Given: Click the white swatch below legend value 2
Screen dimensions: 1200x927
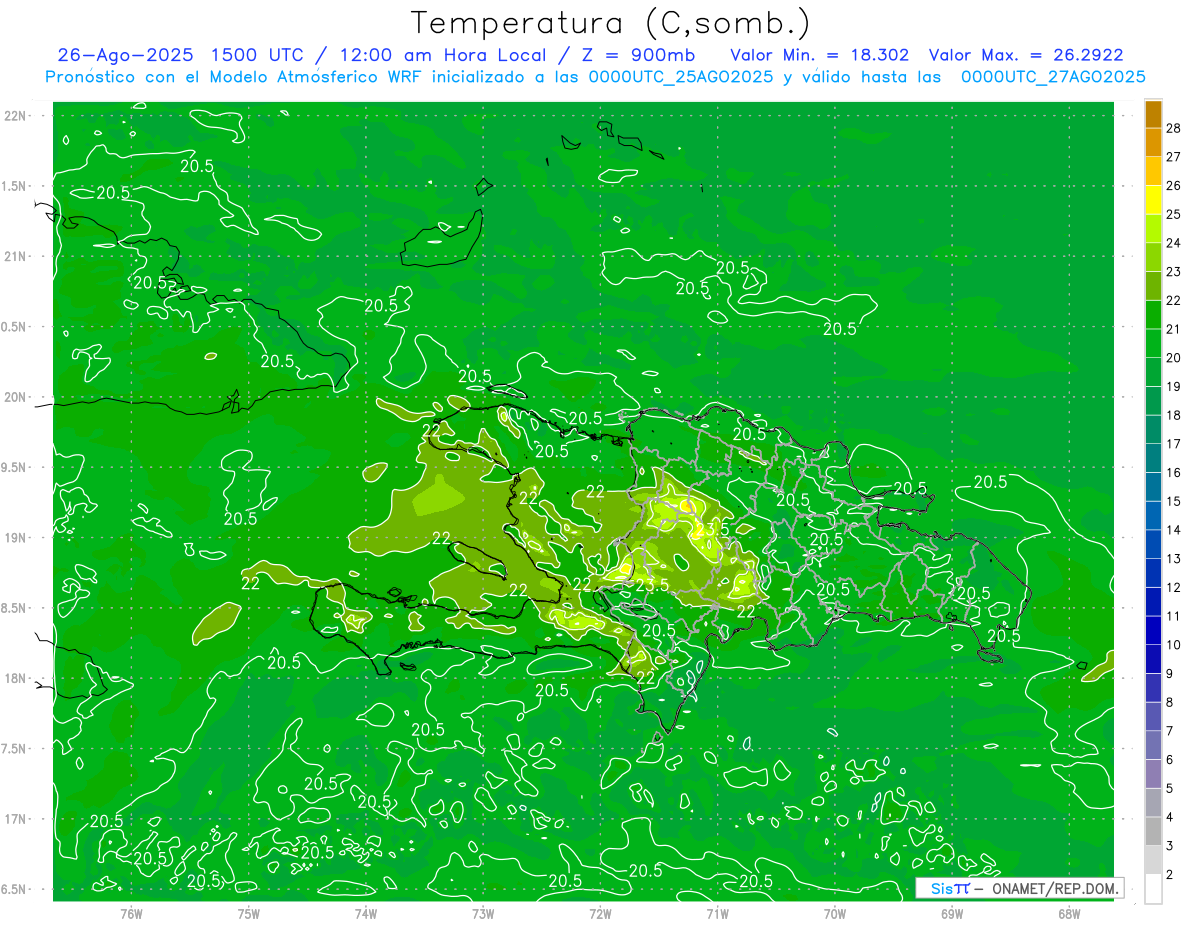Looking at the screenshot, I should [1153, 889].
